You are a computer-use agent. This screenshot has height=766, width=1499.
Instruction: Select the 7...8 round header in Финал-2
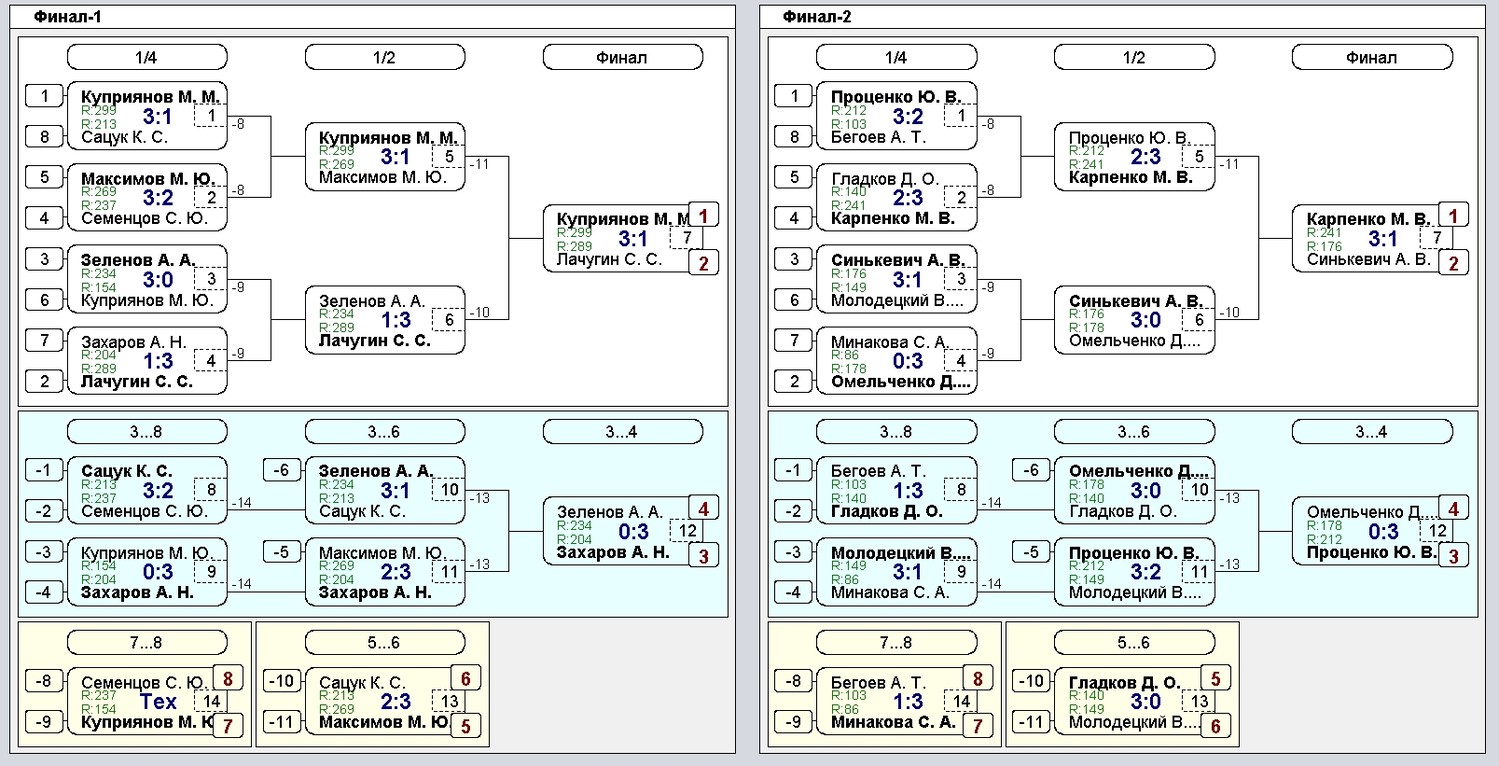click(897, 642)
